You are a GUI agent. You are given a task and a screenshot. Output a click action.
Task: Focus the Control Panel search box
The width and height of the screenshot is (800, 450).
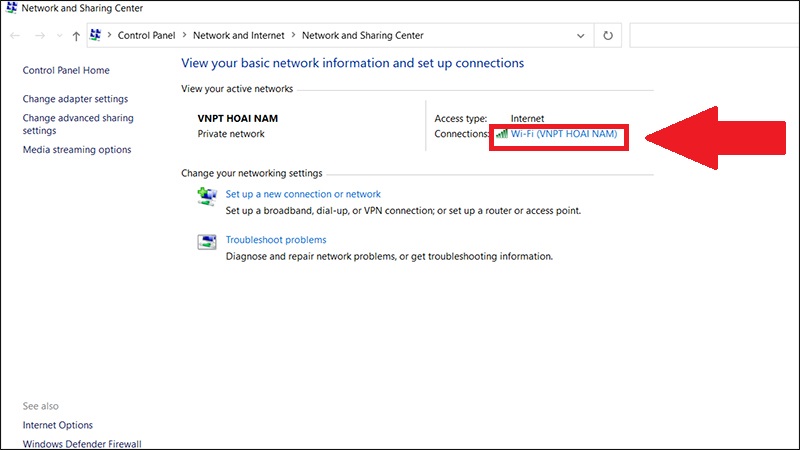pos(714,36)
